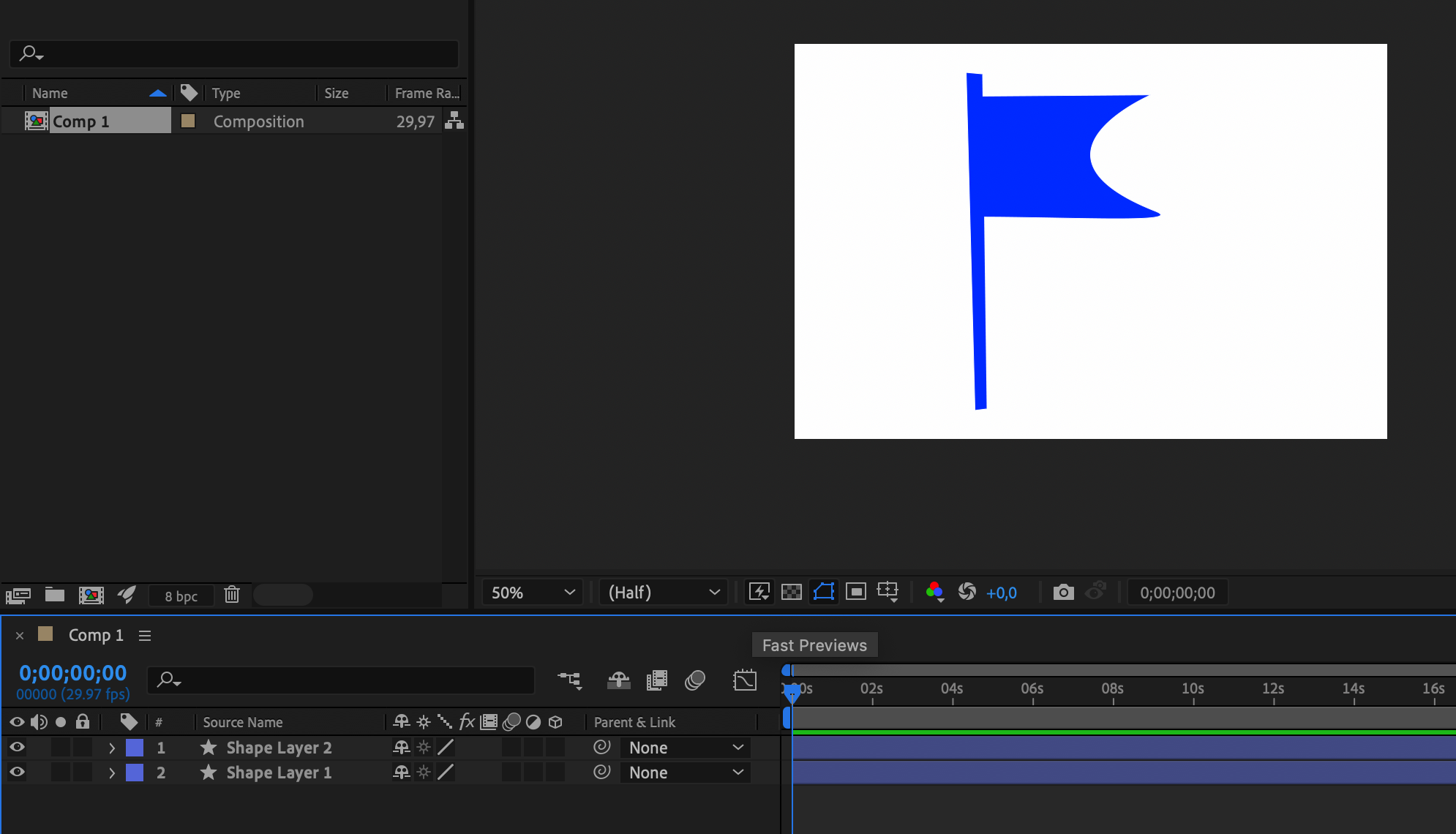Toggle the lock box on Shape Layer 2

pos(83,747)
